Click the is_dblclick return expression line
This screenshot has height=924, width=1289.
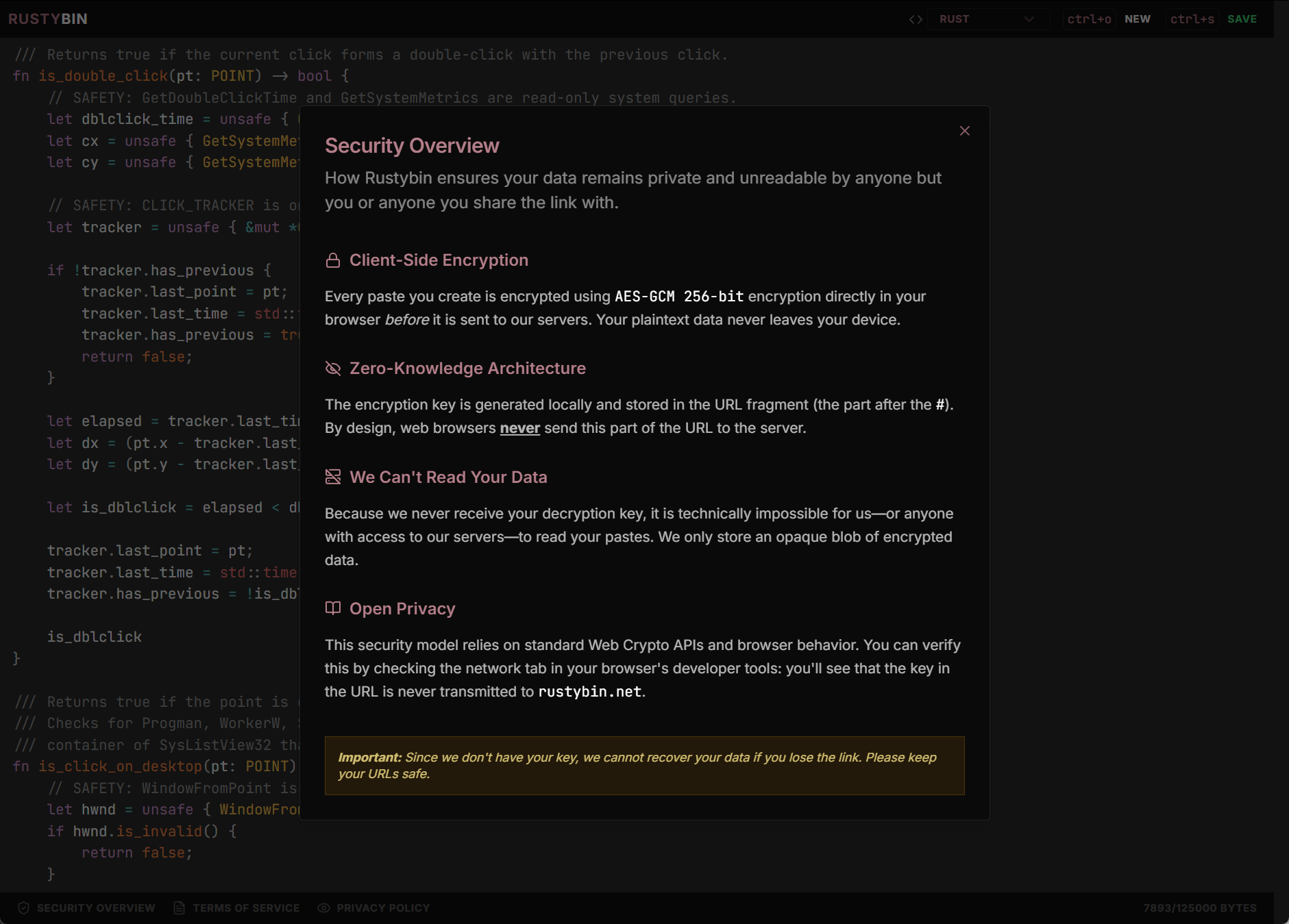[x=95, y=637]
